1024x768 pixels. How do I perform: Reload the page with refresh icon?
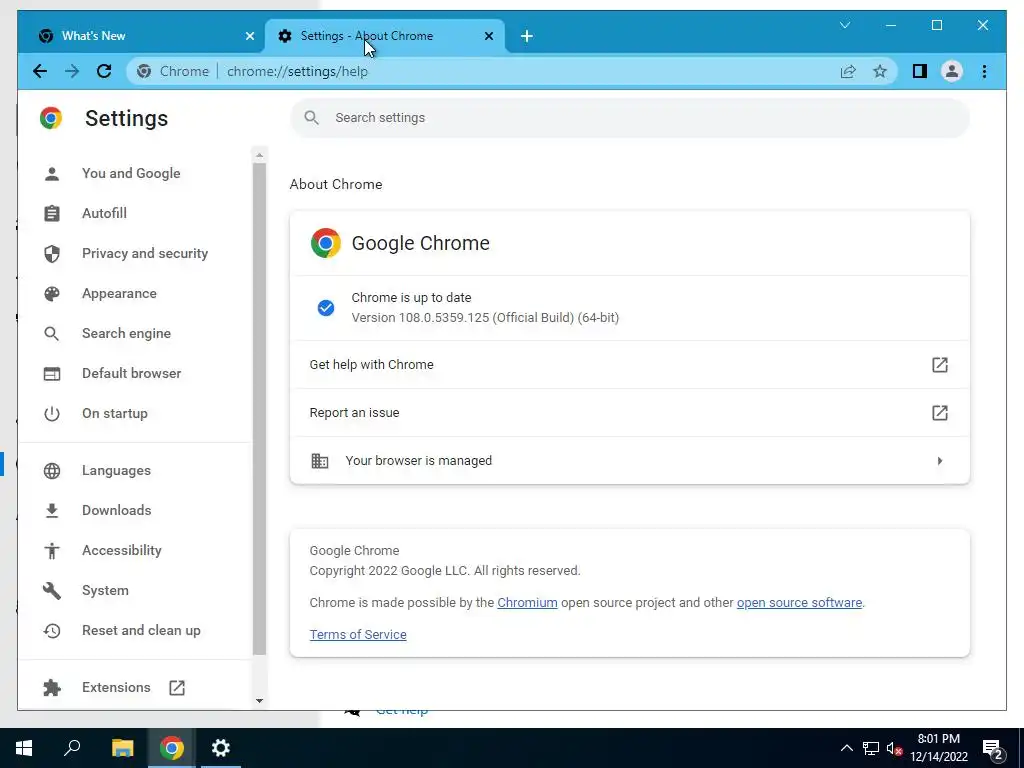point(104,71)
